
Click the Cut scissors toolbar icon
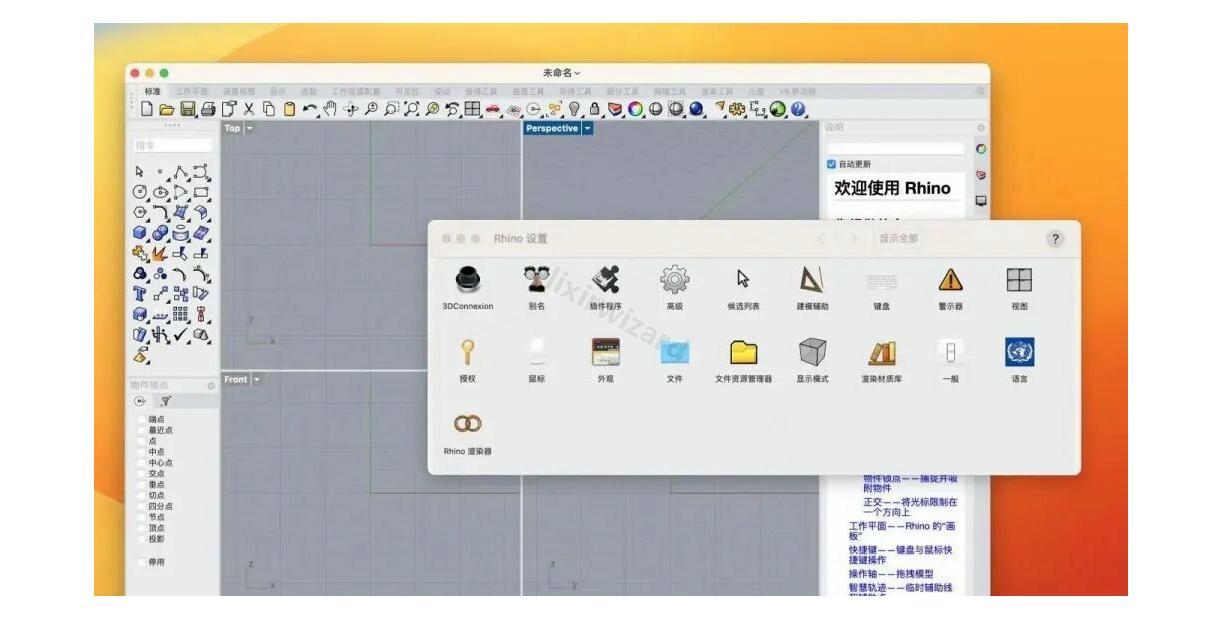coord(248,108)
